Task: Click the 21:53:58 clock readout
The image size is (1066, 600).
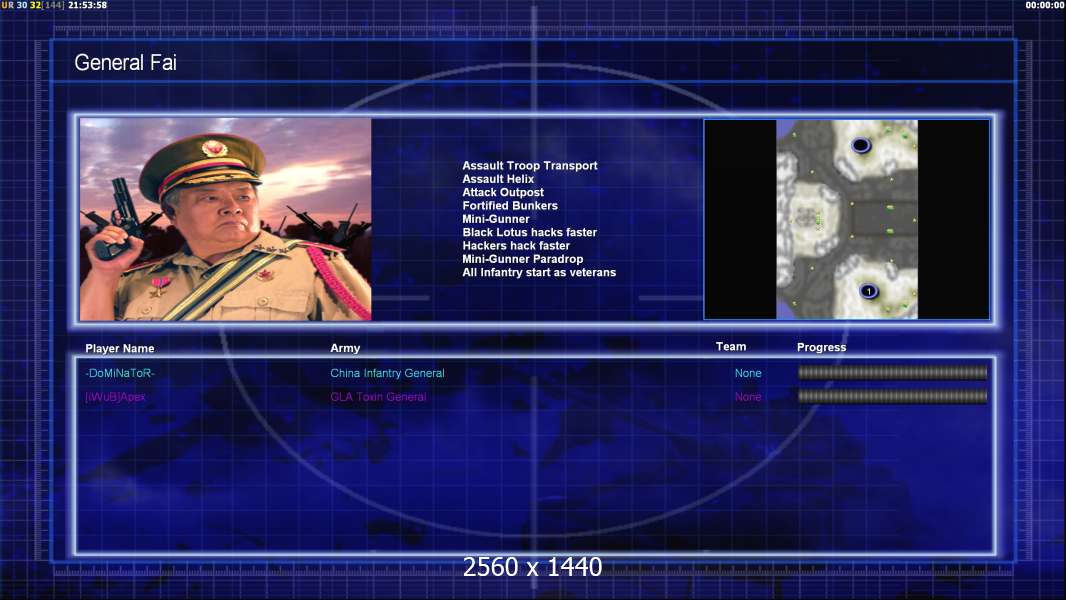Action: click(x=88, y=5)
